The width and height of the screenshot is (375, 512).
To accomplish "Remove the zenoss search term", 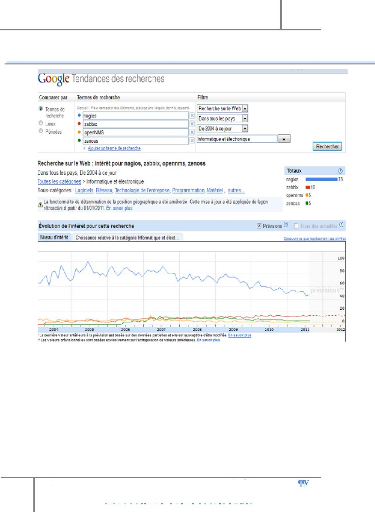I will tap(192, 141).
